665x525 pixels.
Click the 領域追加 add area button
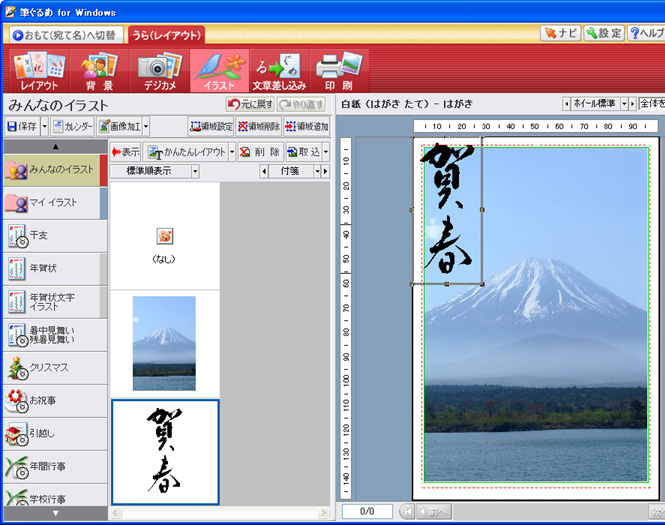(306, 127)
